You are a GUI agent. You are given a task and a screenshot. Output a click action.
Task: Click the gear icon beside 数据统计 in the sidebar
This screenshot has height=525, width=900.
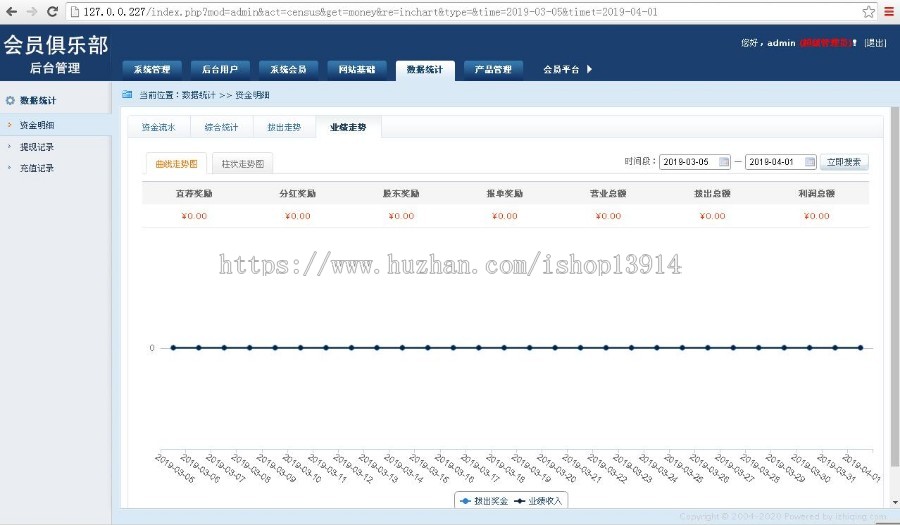[x=10, y=100]
